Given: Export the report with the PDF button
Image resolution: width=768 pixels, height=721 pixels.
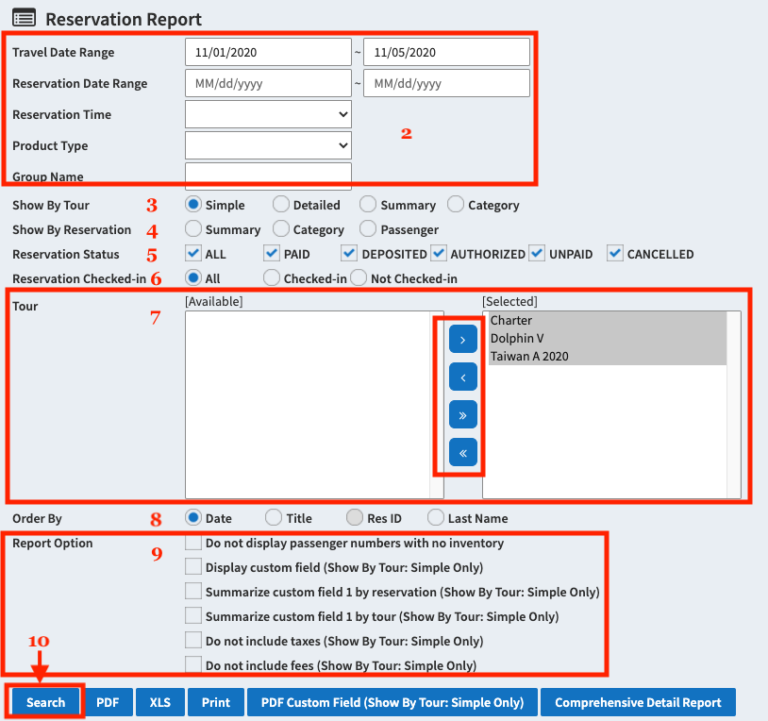Looking at the screenshot, I should point(108,702).
